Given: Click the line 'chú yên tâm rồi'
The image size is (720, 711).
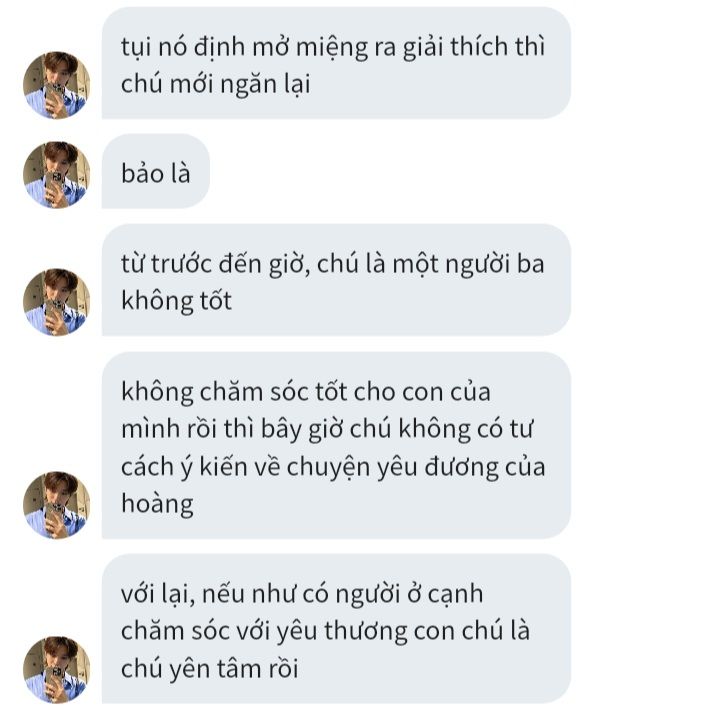Looking at the screenshot, I should (x=210, y=669).
